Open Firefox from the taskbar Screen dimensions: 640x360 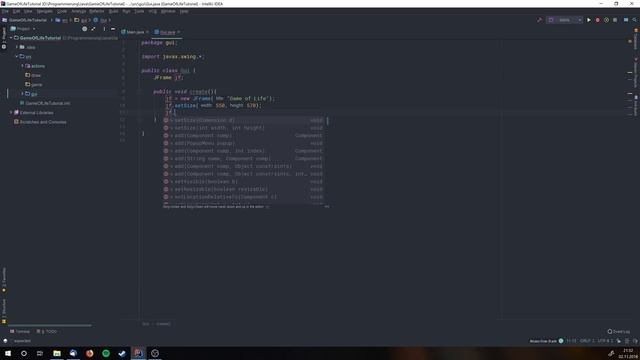(x=89, y=353)
